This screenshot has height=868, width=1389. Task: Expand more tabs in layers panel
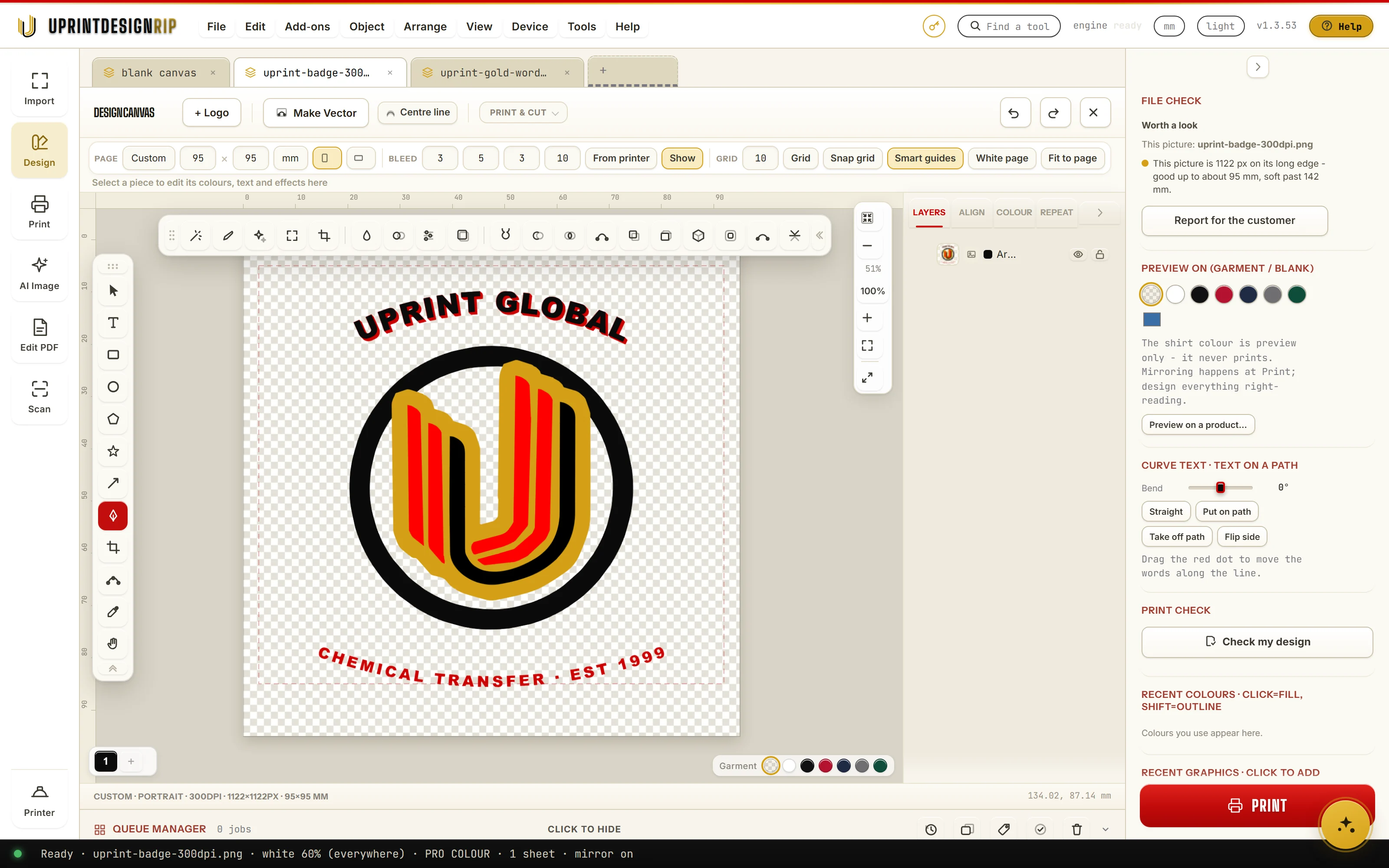(x=1100, y=212)
